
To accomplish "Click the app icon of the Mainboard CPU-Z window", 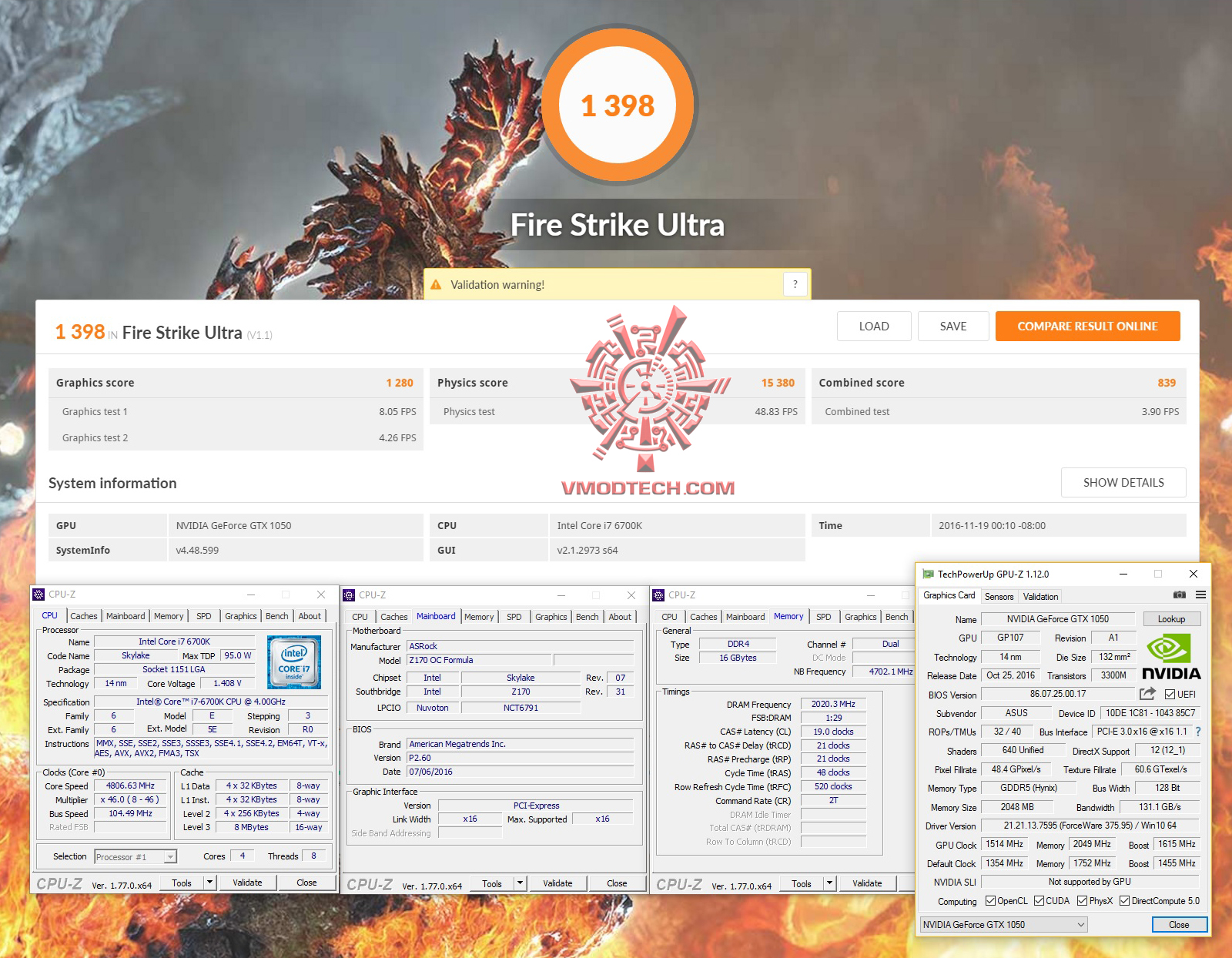I will pyautogui.click(x=349, y=595).
